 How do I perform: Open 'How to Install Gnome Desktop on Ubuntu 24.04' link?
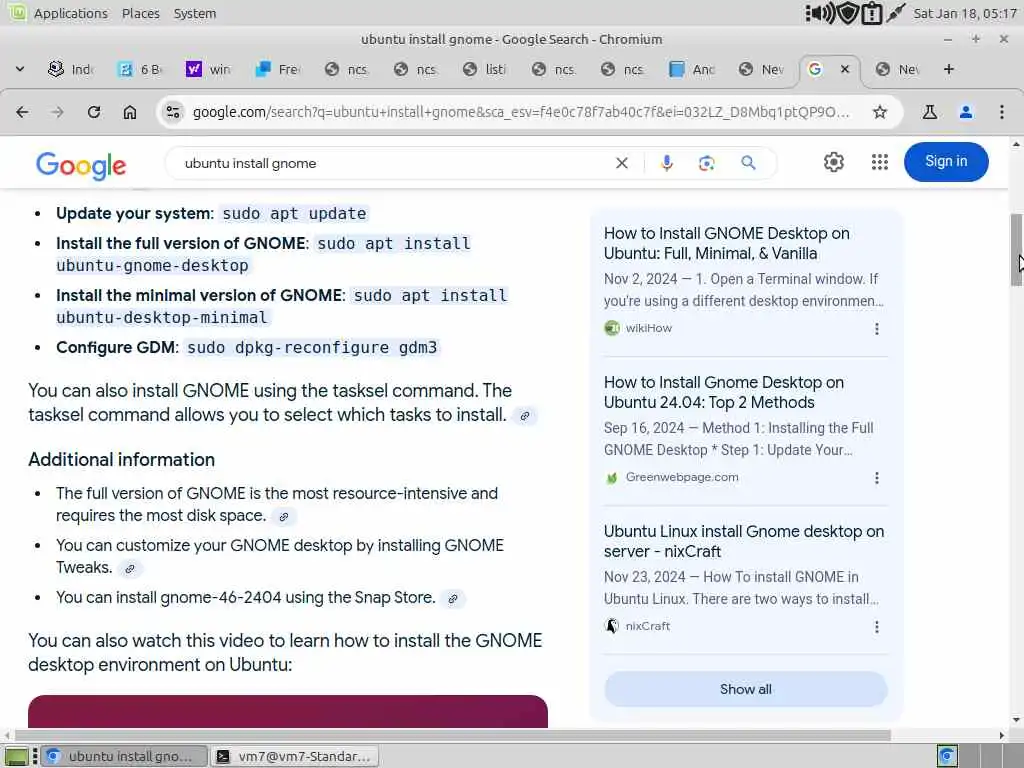pos(724,392)
